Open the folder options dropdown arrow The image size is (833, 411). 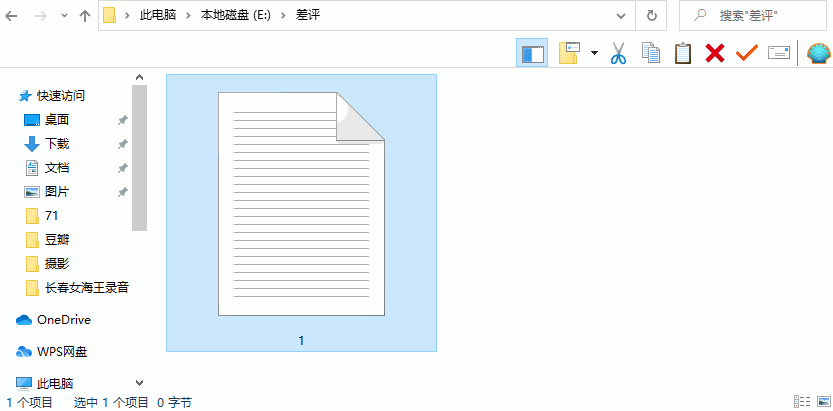pos(594,53)
